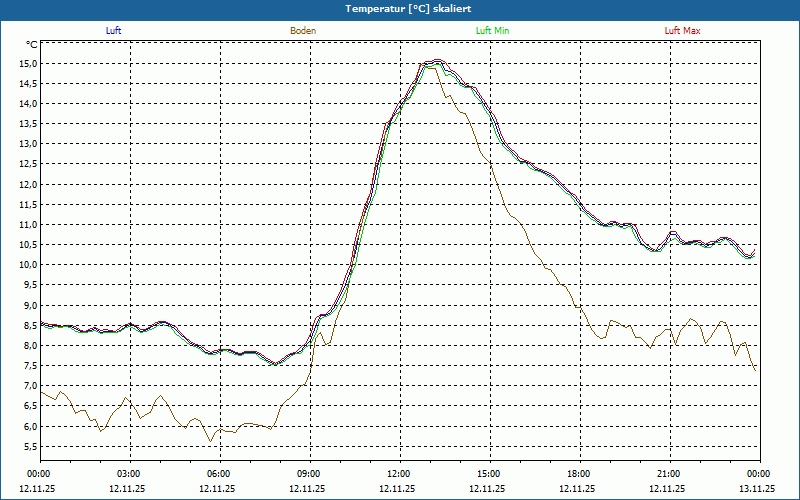
Task: Click the '5,5' y-axis value
Action: click(31, 447)
